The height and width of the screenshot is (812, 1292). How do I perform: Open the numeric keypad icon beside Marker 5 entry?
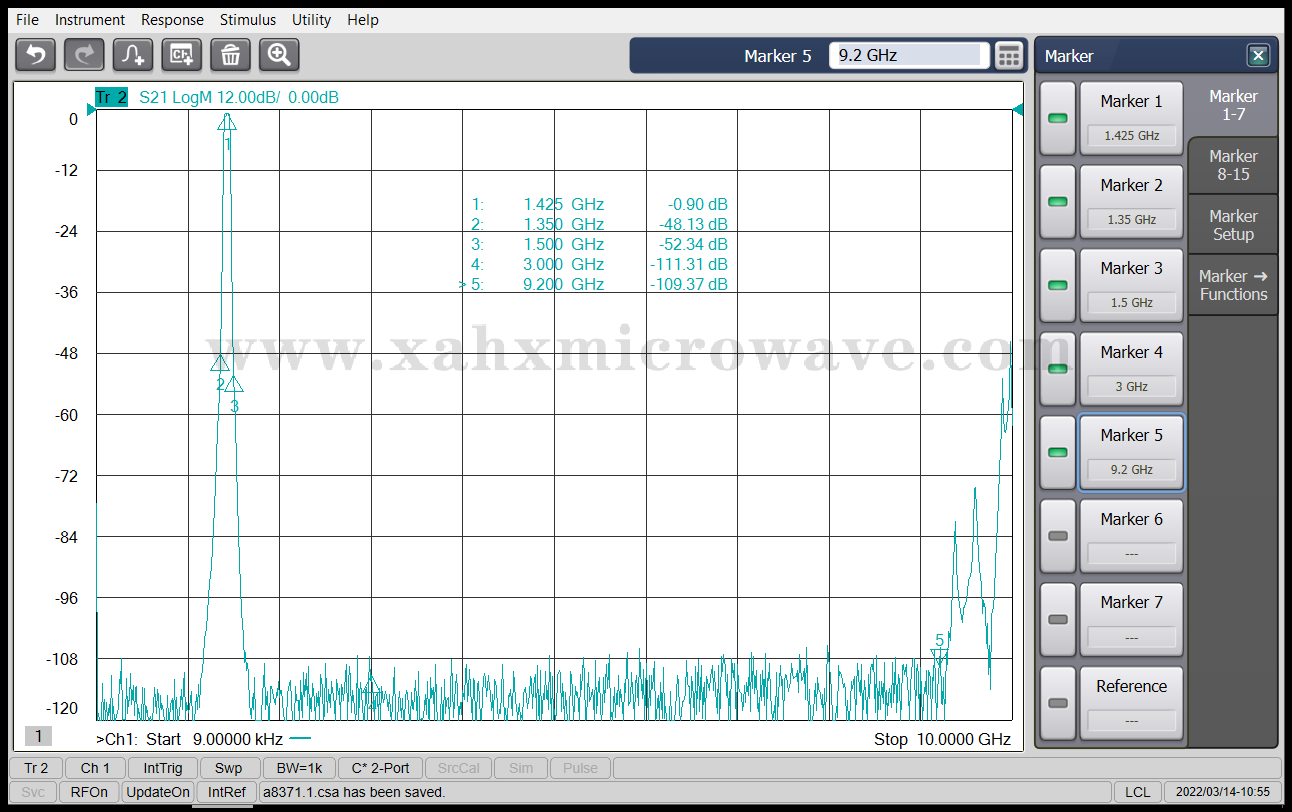point(1009,56)
